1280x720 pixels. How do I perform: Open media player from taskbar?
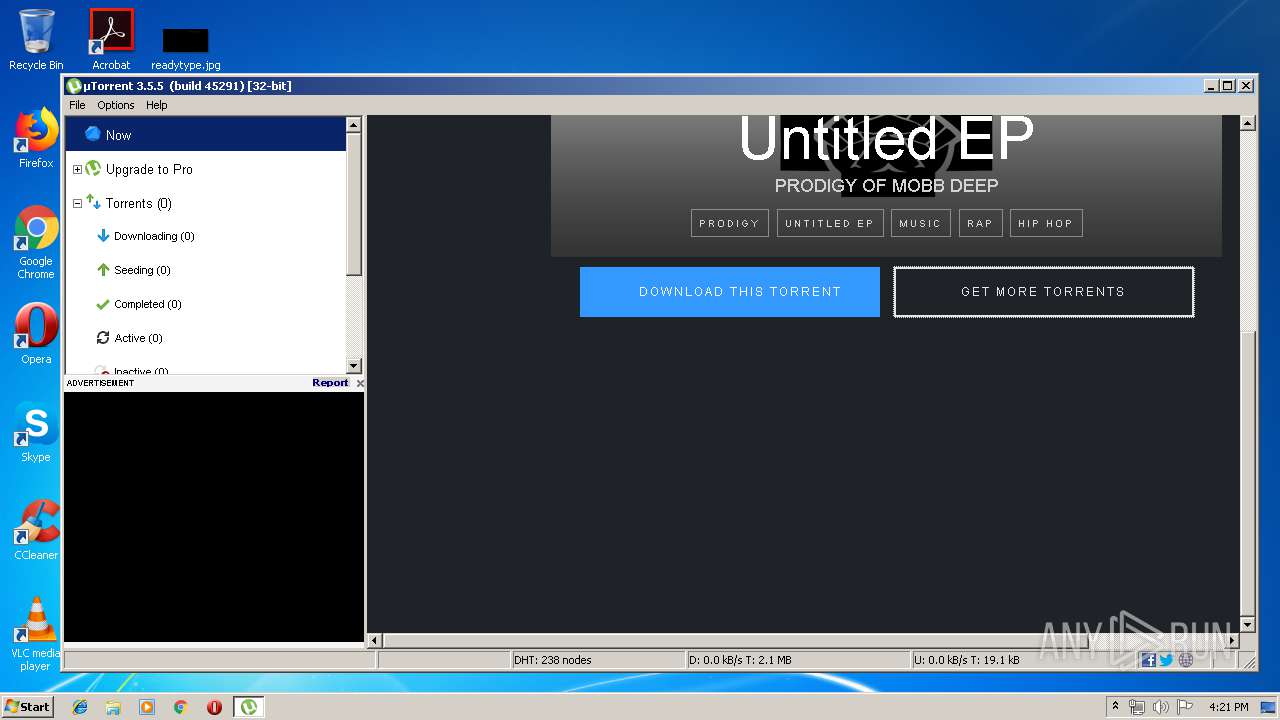point(147,707)
